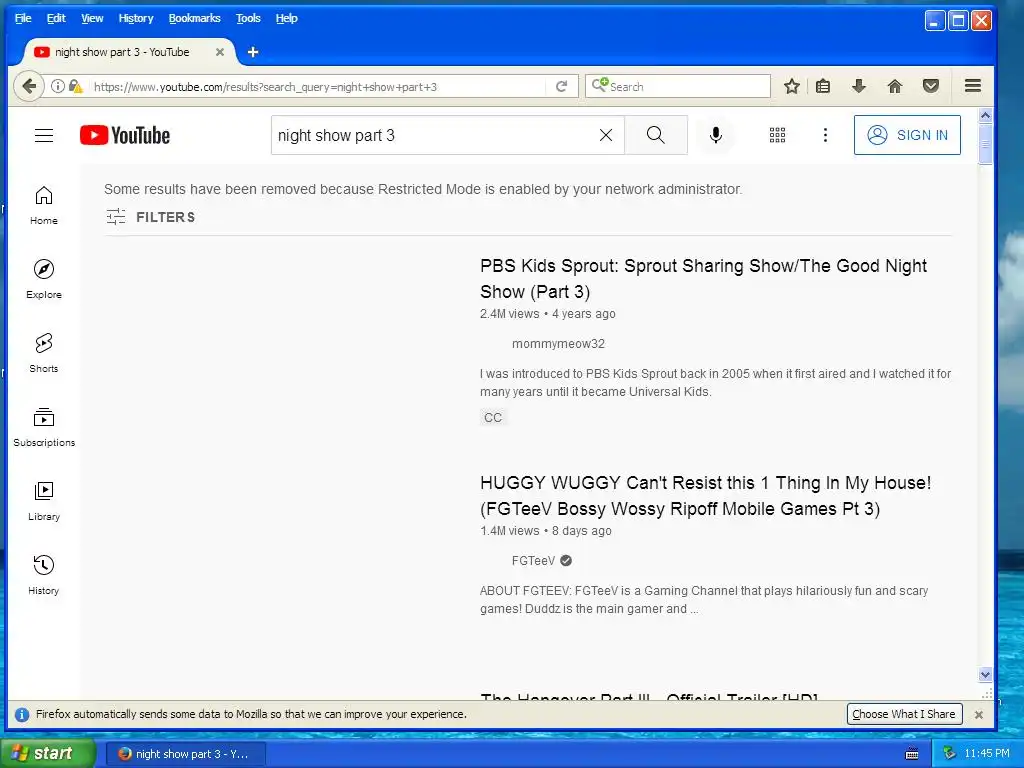
Task: Click the Firefox URL address bar
Action: [317, 86]
